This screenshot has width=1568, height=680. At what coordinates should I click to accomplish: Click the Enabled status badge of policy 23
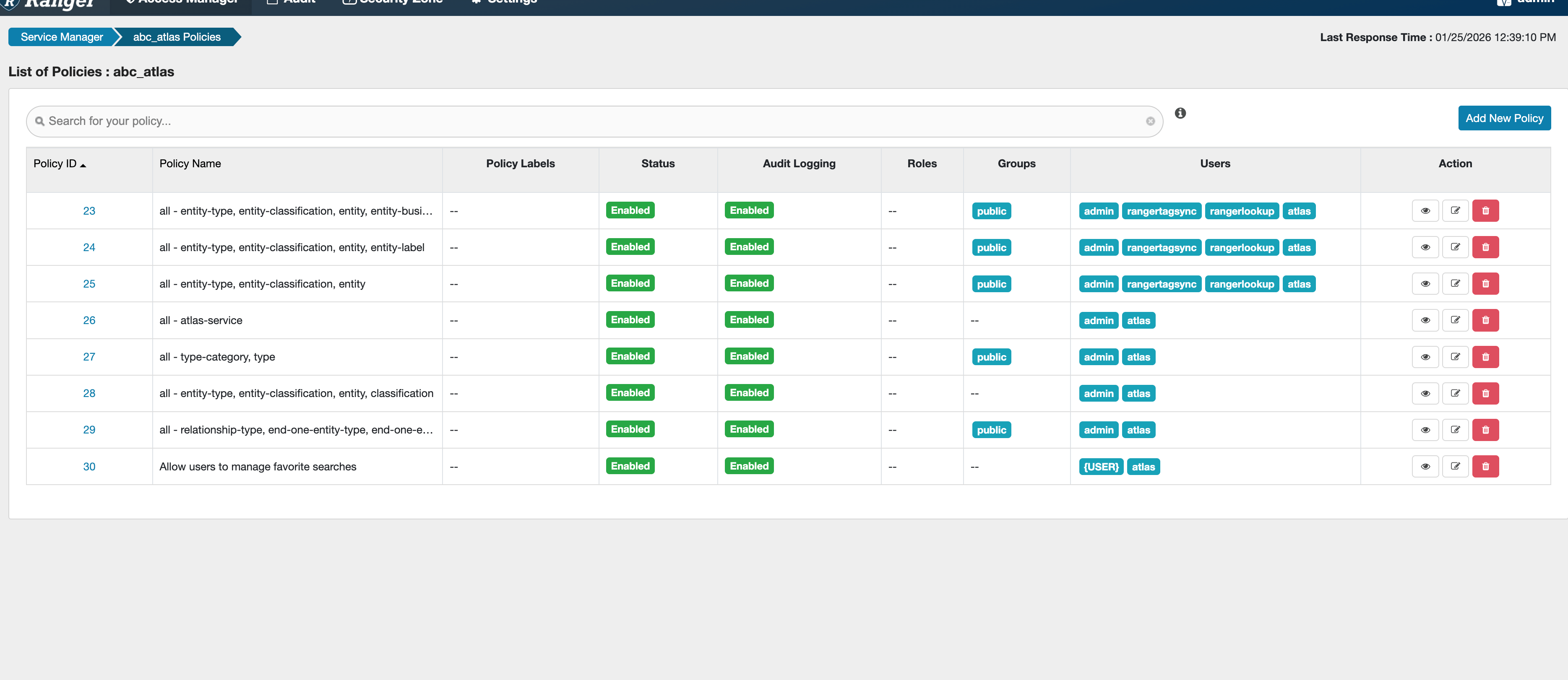pos(630,210)
